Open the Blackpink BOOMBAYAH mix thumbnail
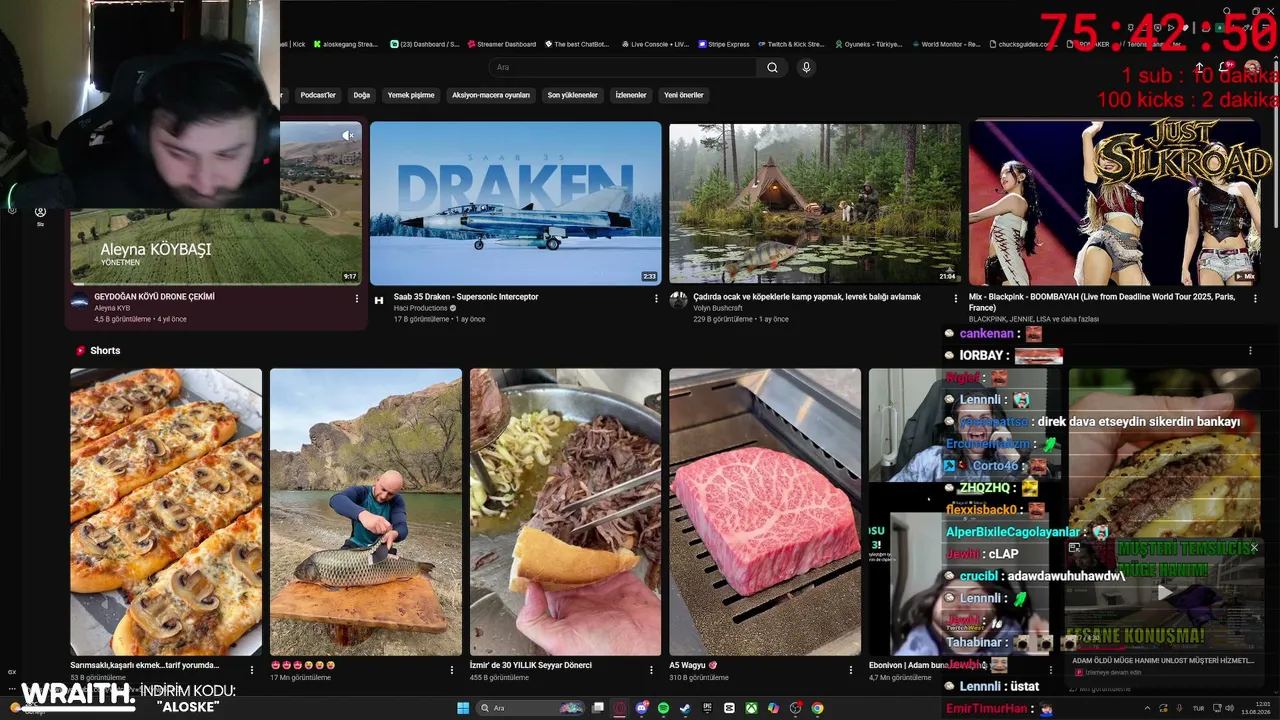 pos(1115,203)
